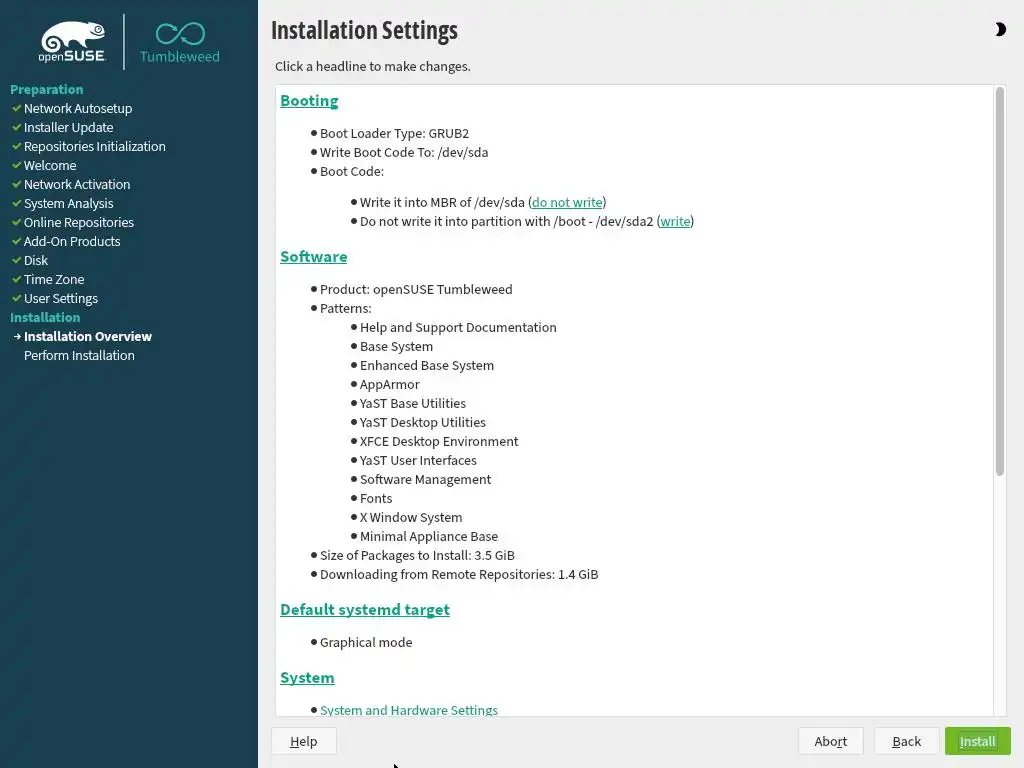Image resolution: width=1024 pixels, height=768 pixels.
Task: Click the Disk step in sidebar
Action: [36, 260]
